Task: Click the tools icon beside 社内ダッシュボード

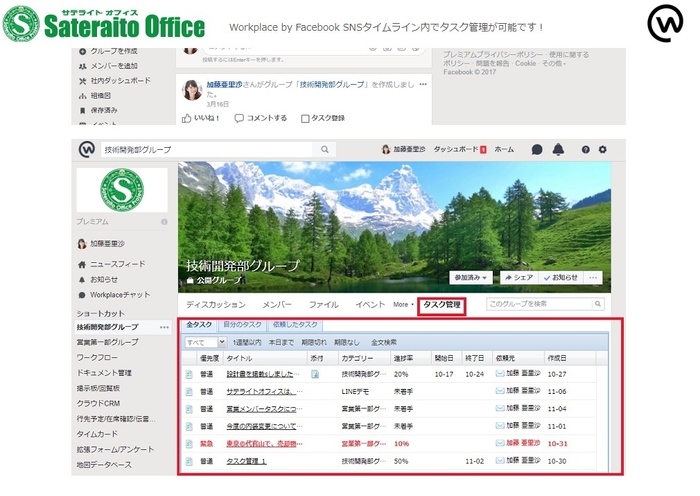Action: tap(82, 81)
